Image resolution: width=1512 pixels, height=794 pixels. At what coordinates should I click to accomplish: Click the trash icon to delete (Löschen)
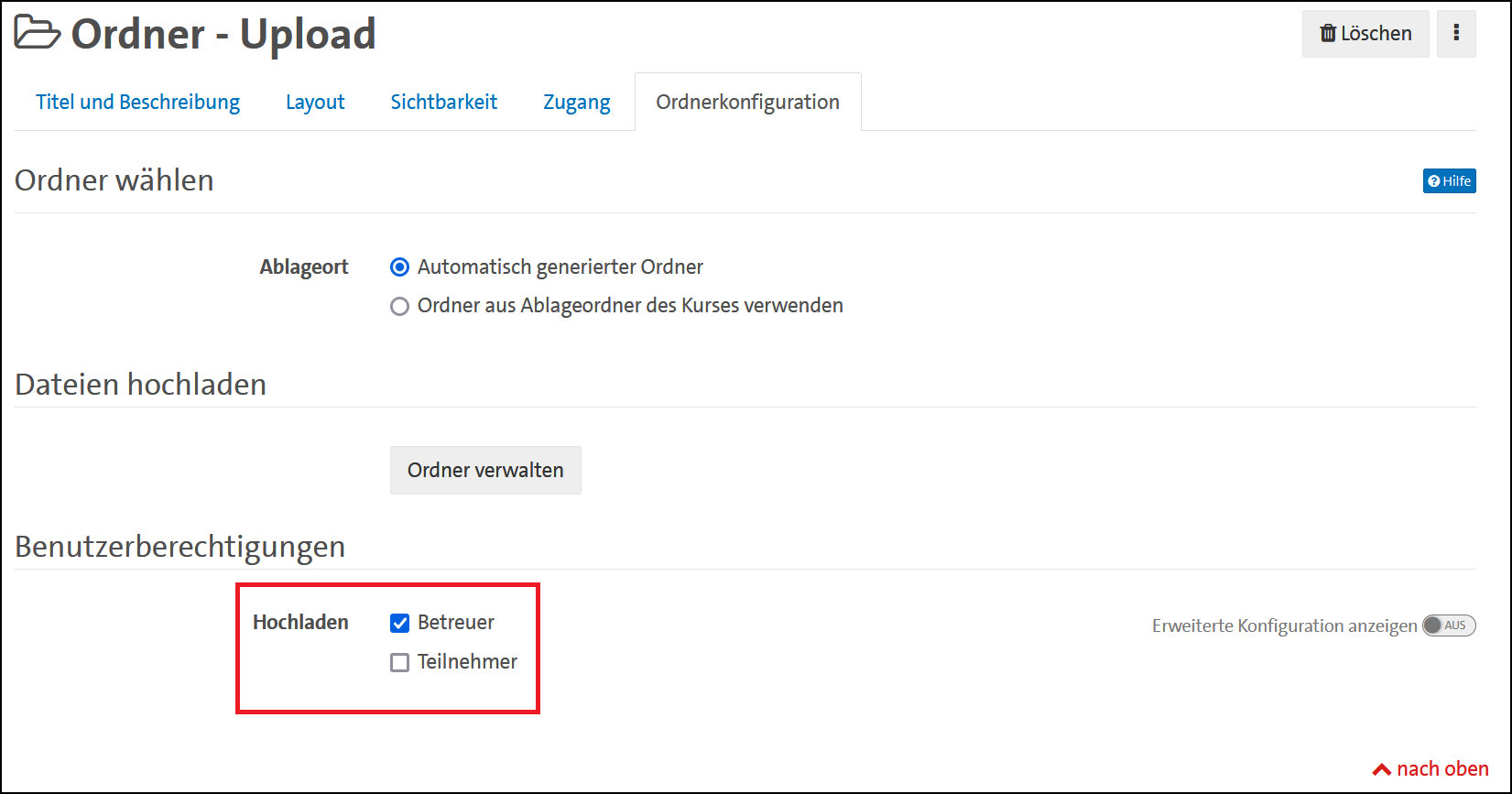coord(1327,34)
